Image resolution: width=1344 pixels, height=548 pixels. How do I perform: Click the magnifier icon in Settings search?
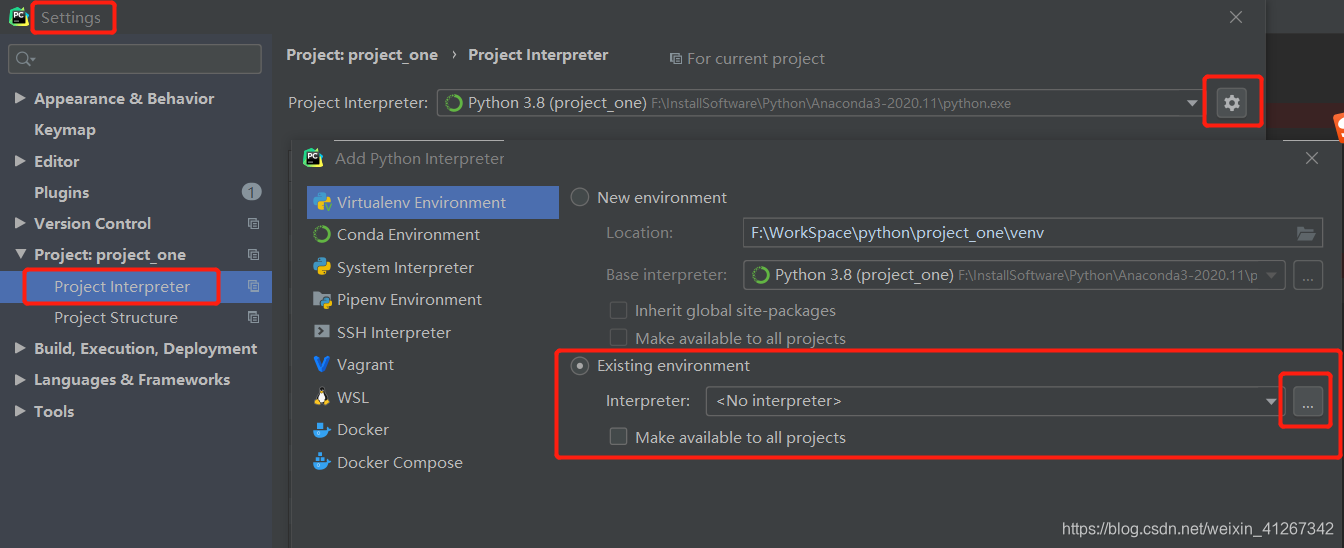point(24,59)
